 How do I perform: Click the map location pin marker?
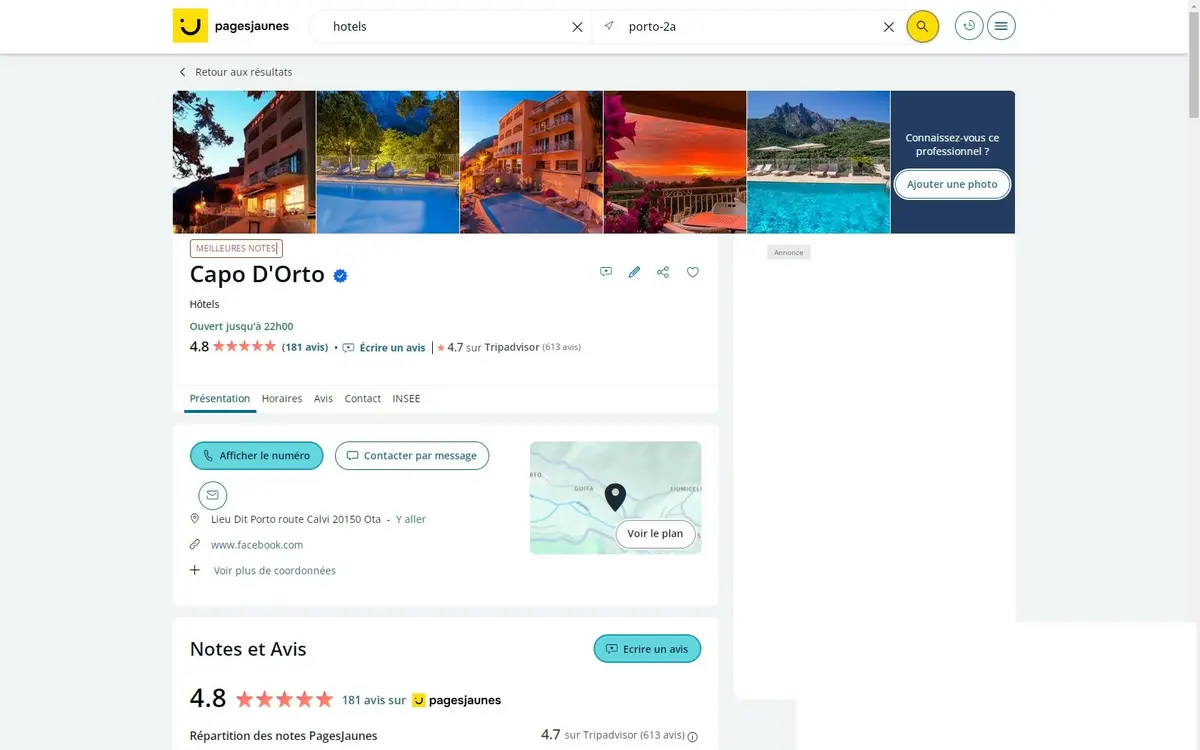point(615,497)
